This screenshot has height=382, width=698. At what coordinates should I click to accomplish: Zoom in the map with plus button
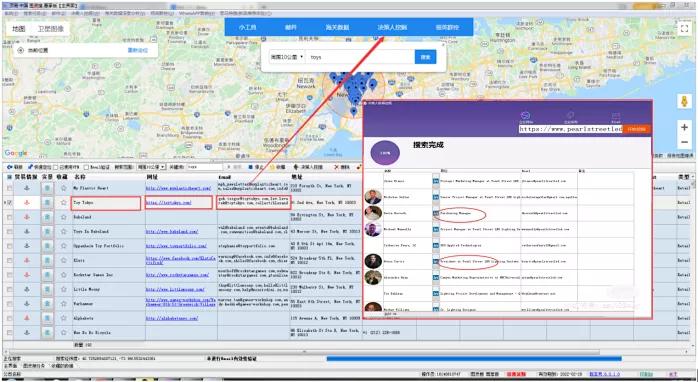[684, 127]
